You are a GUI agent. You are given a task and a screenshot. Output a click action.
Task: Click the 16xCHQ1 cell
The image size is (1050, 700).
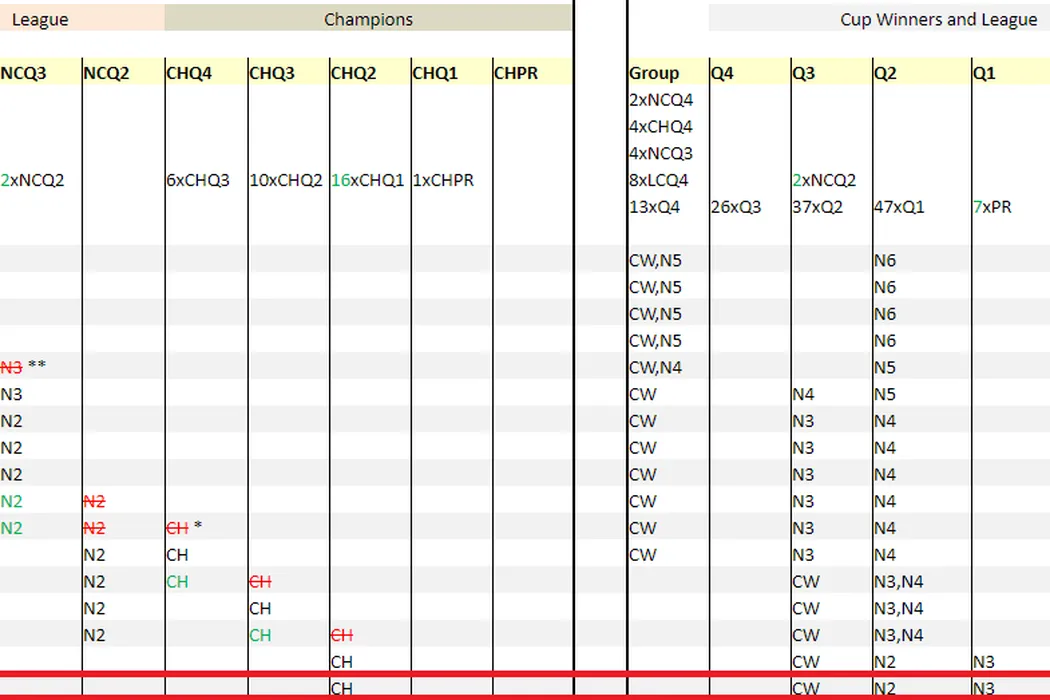tap(369, 181)
